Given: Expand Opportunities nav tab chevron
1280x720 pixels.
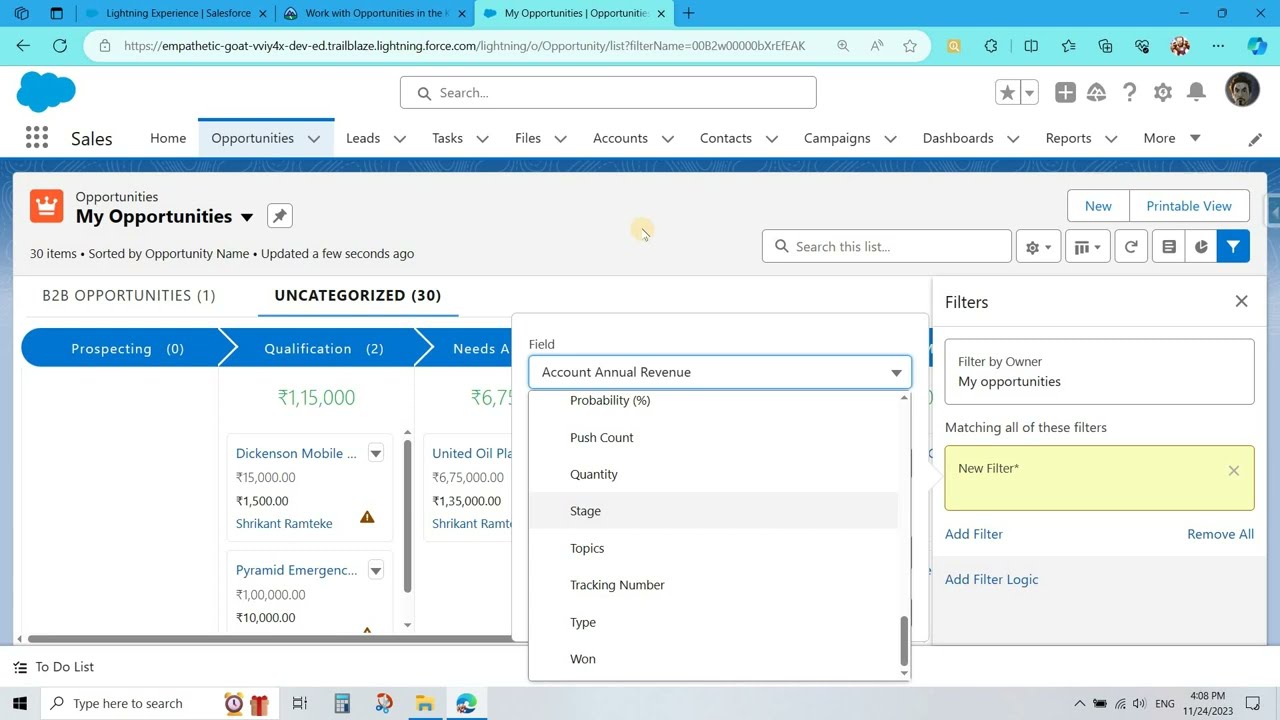Looking at the screenshot, I should tap(314, 139).
